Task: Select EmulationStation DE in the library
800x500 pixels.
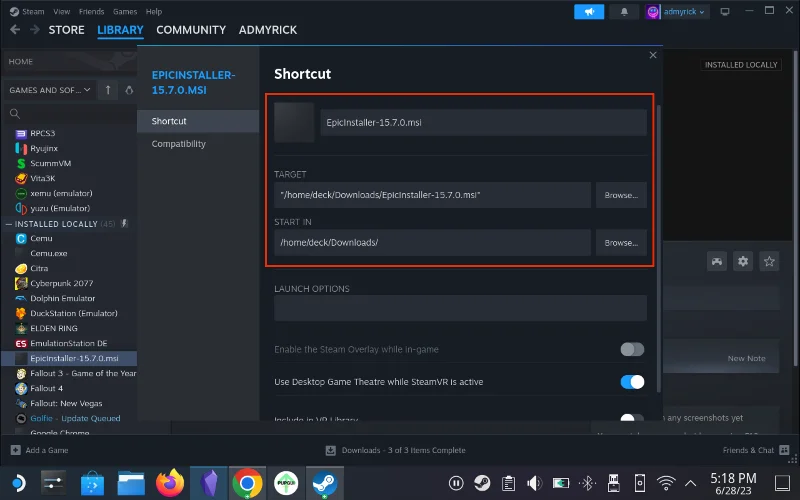Action: click(x=69, y=343)
